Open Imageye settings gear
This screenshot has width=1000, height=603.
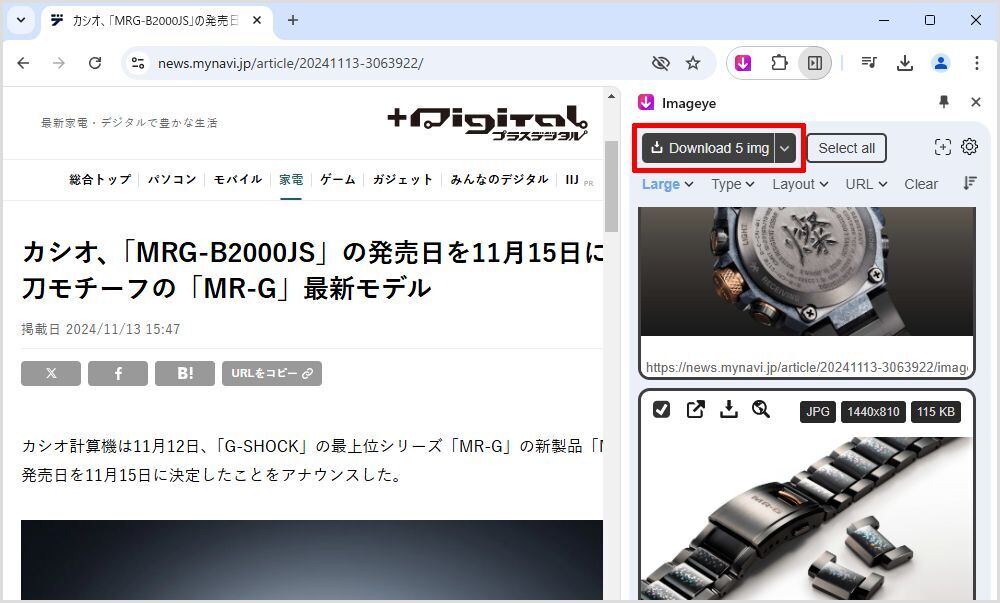(969, 147)
